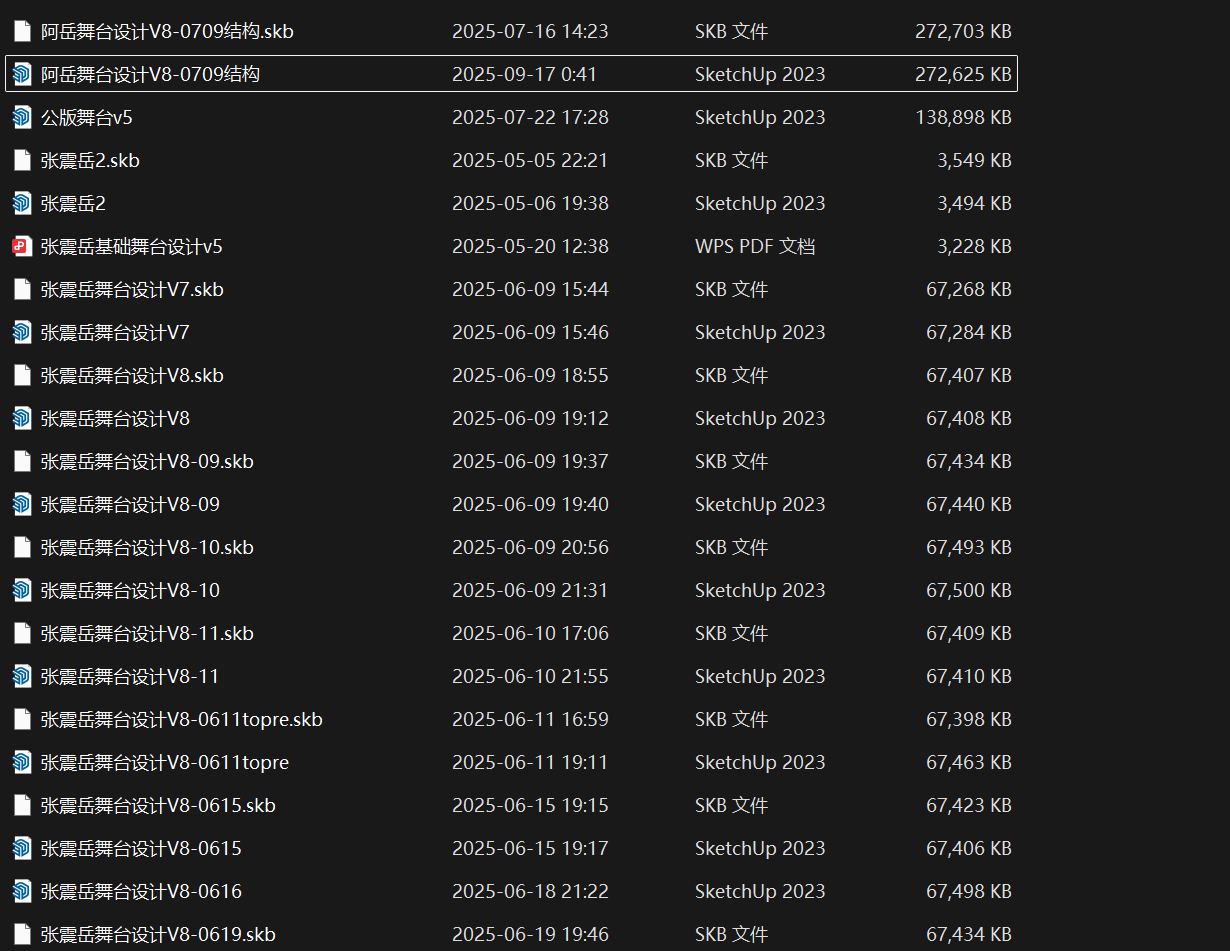Click the SketchUp icon of 张震岳舞台设计V7
1230x951 pixels.
click(x=22, y=332)
